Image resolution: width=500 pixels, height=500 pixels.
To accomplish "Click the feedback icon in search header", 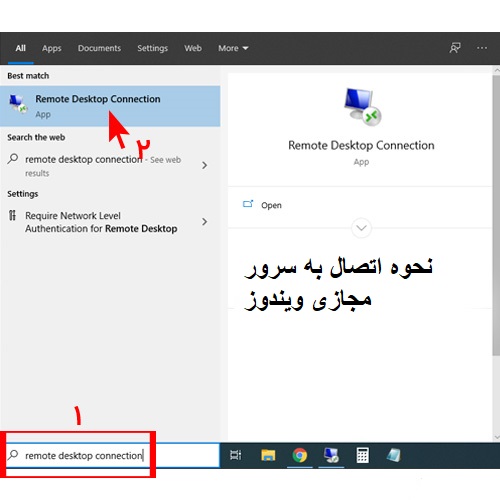I will tap(455, 48).
